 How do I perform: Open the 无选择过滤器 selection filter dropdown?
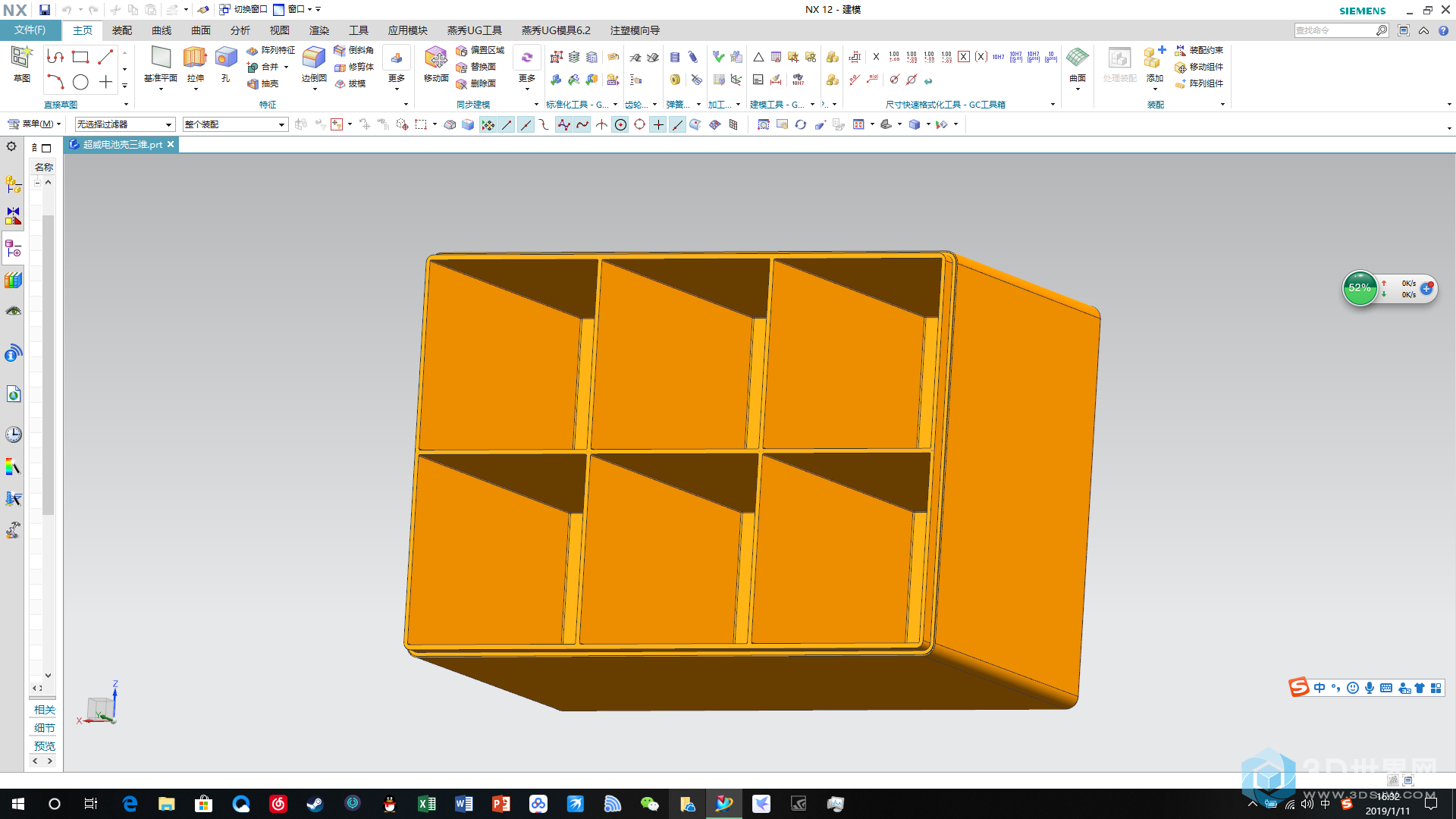pyautogui.click(x=125, y=124)
